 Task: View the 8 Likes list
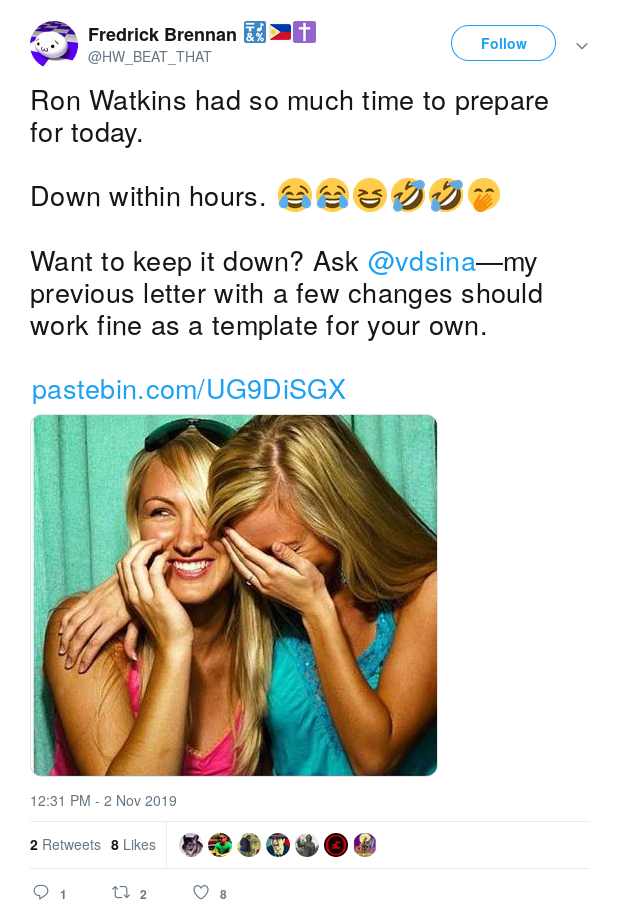pyautogui.click(x=133, y=845)
